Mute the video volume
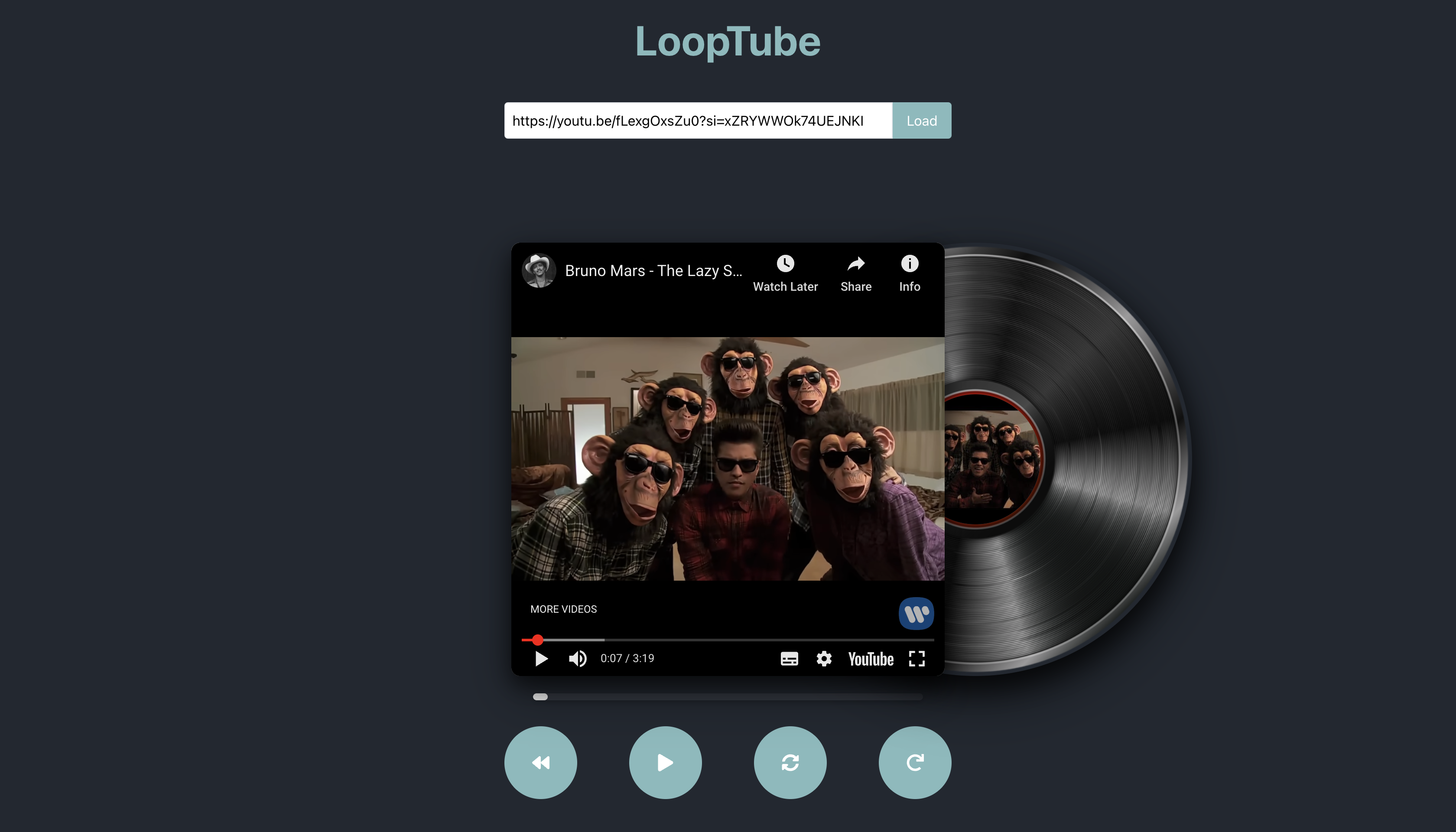The width and height of the screenshot is (1456, 832). tap(577, 658)
